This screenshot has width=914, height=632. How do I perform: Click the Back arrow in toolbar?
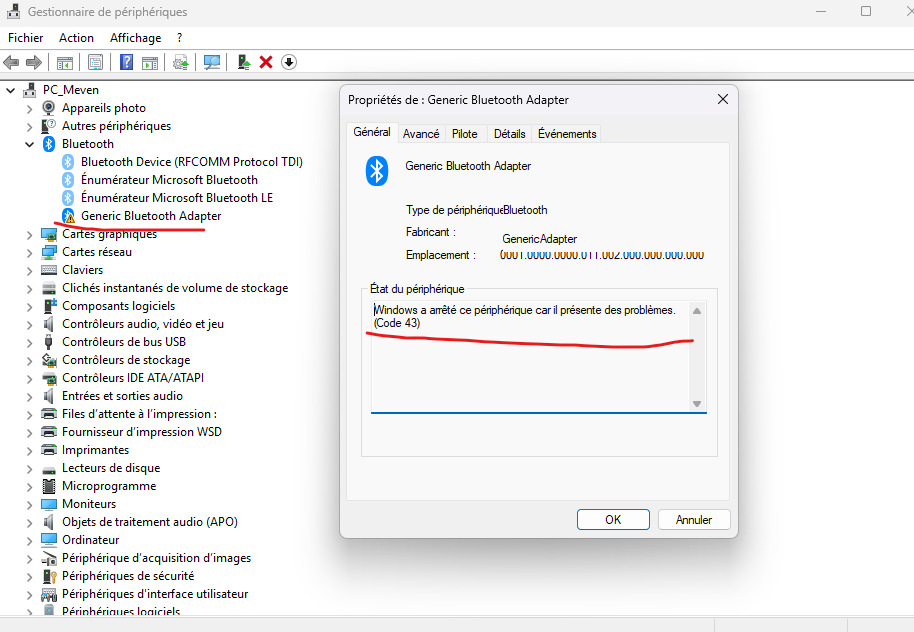11,62
